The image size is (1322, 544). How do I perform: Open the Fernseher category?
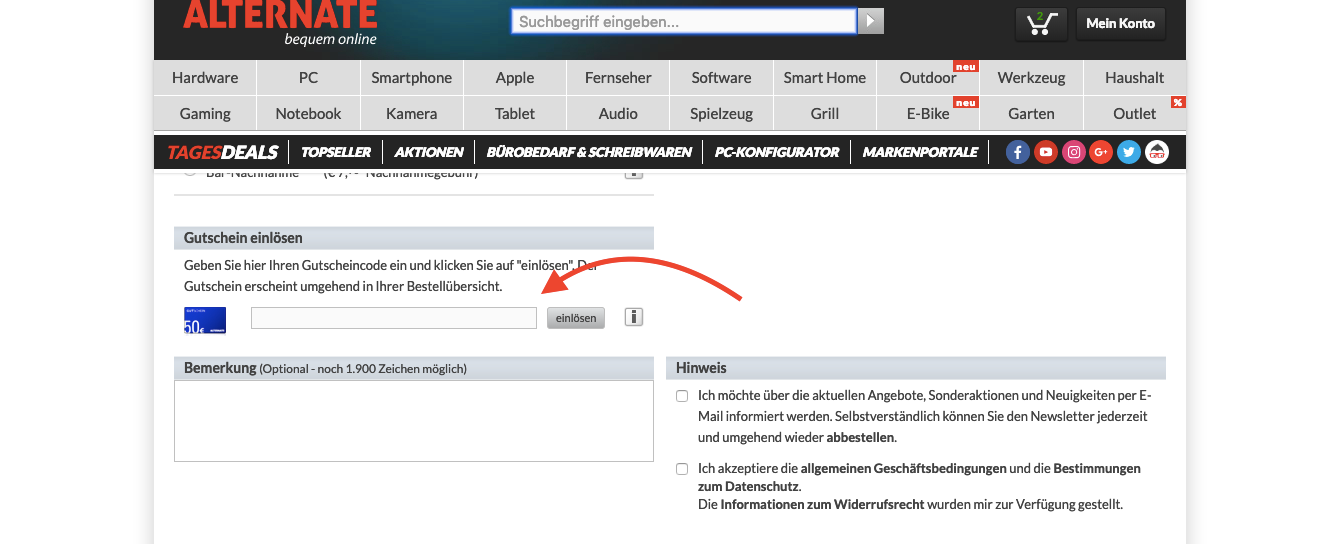[x=618, y=77]
